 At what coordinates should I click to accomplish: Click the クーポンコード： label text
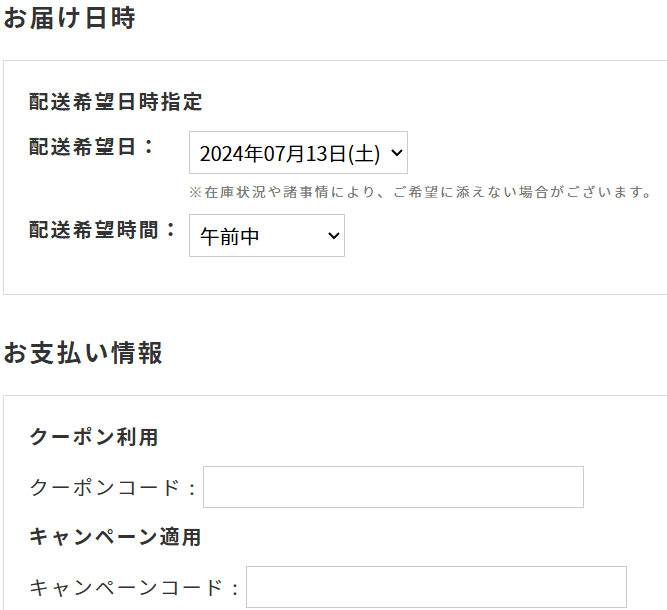tap(113, 488)
